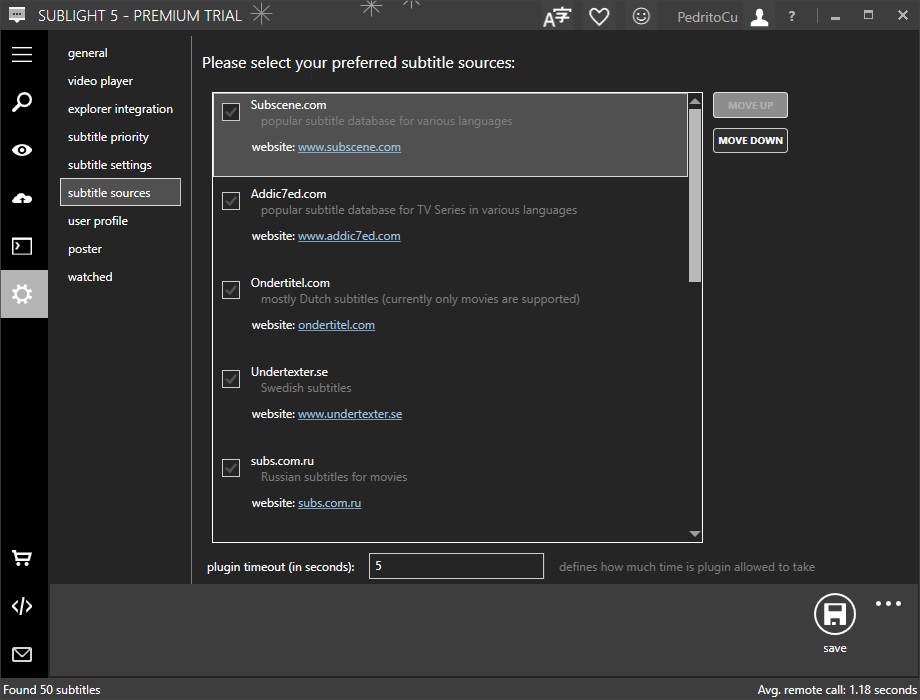Click the Sublight app logo icon
This screenshot has height=700, width=920.
click(17, 15)
